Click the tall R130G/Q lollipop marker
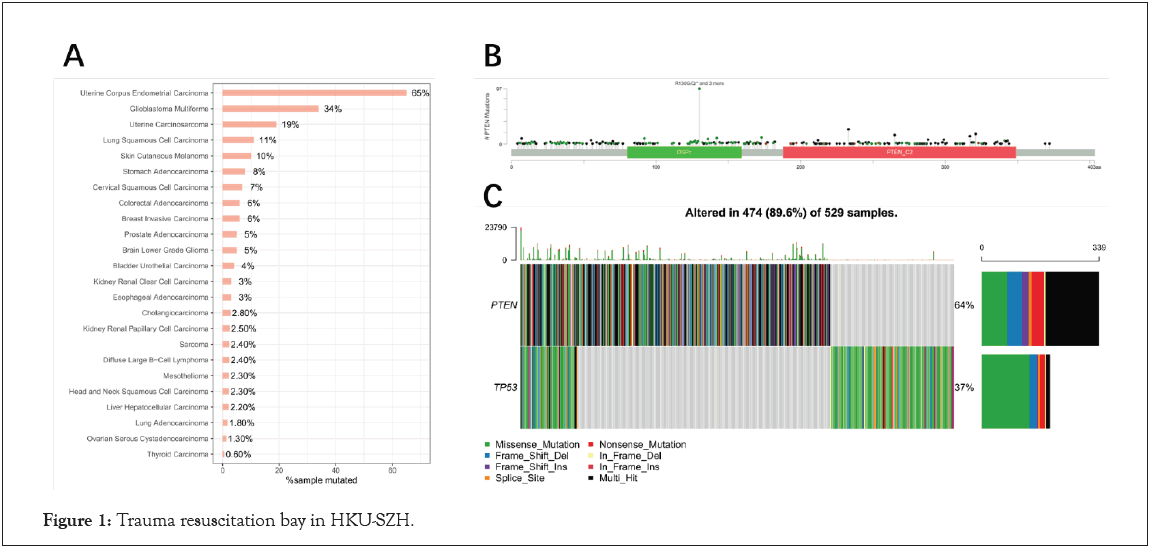This screenshot has width=1155, height=551. 699,89
